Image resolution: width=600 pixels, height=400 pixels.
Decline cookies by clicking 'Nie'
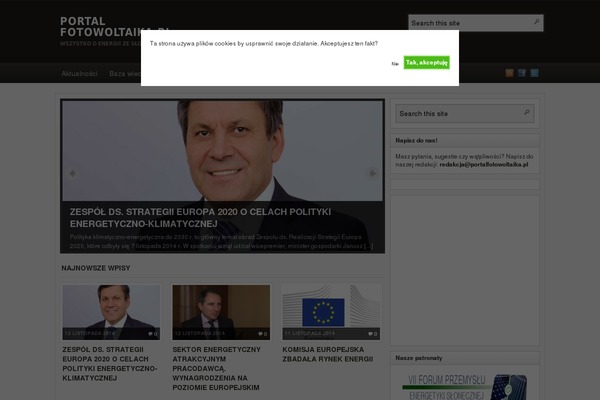coord(395,64)
